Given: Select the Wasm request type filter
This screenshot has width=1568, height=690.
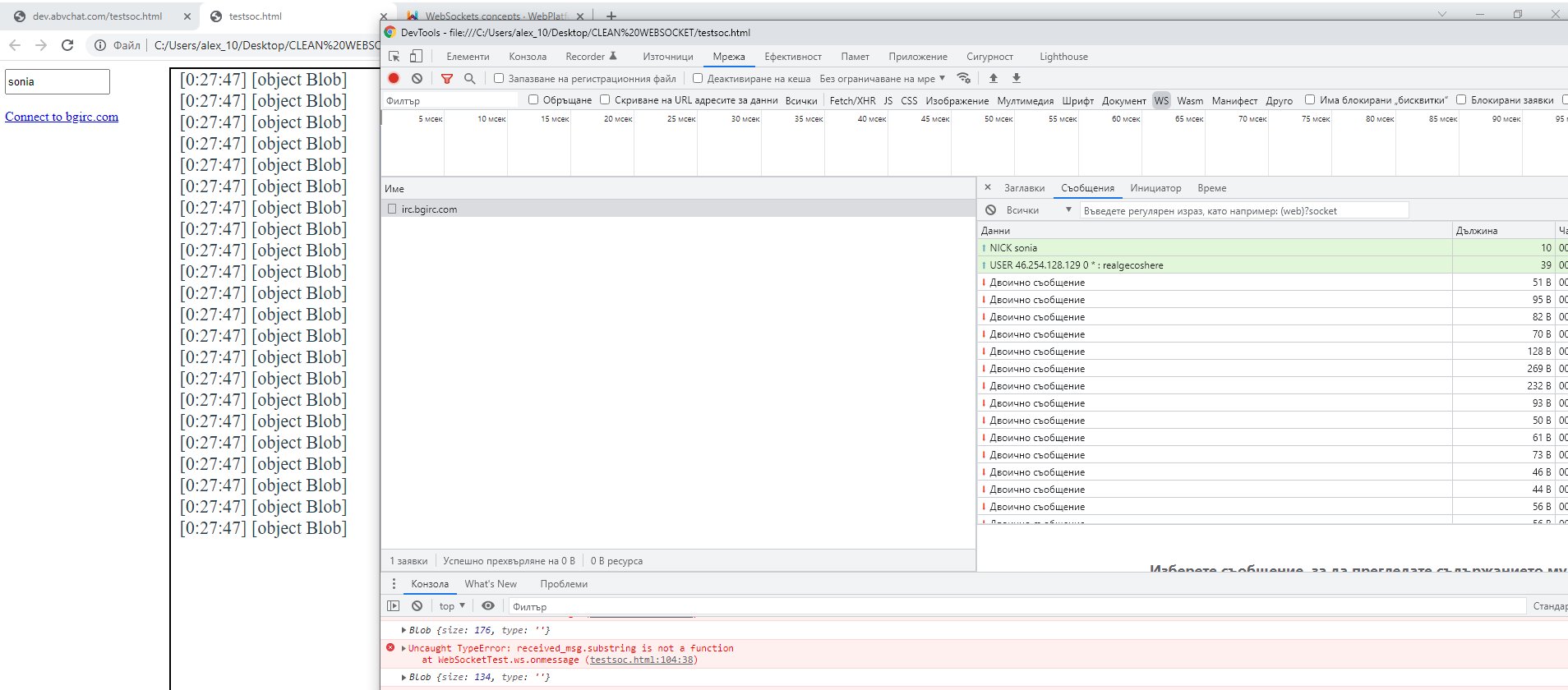Looking at the screenshot, I should [x=1190, y=100].
